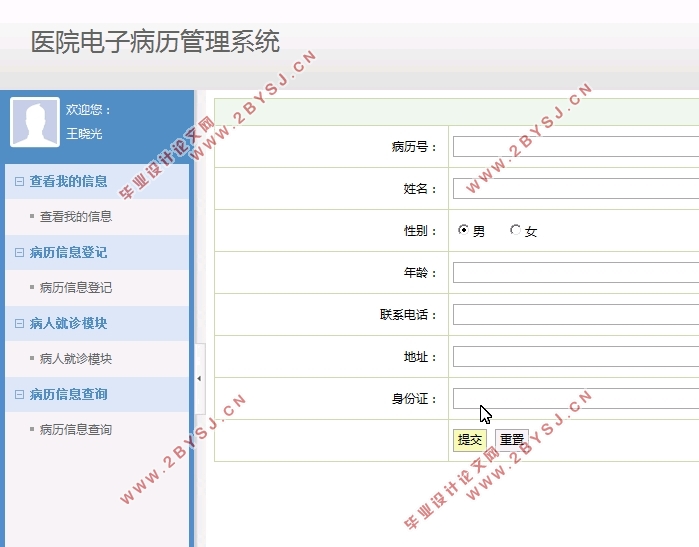The width and height of the screenshot is (699, 547).
Task: Click the 病历号 field label
Action: click(414, 147)
